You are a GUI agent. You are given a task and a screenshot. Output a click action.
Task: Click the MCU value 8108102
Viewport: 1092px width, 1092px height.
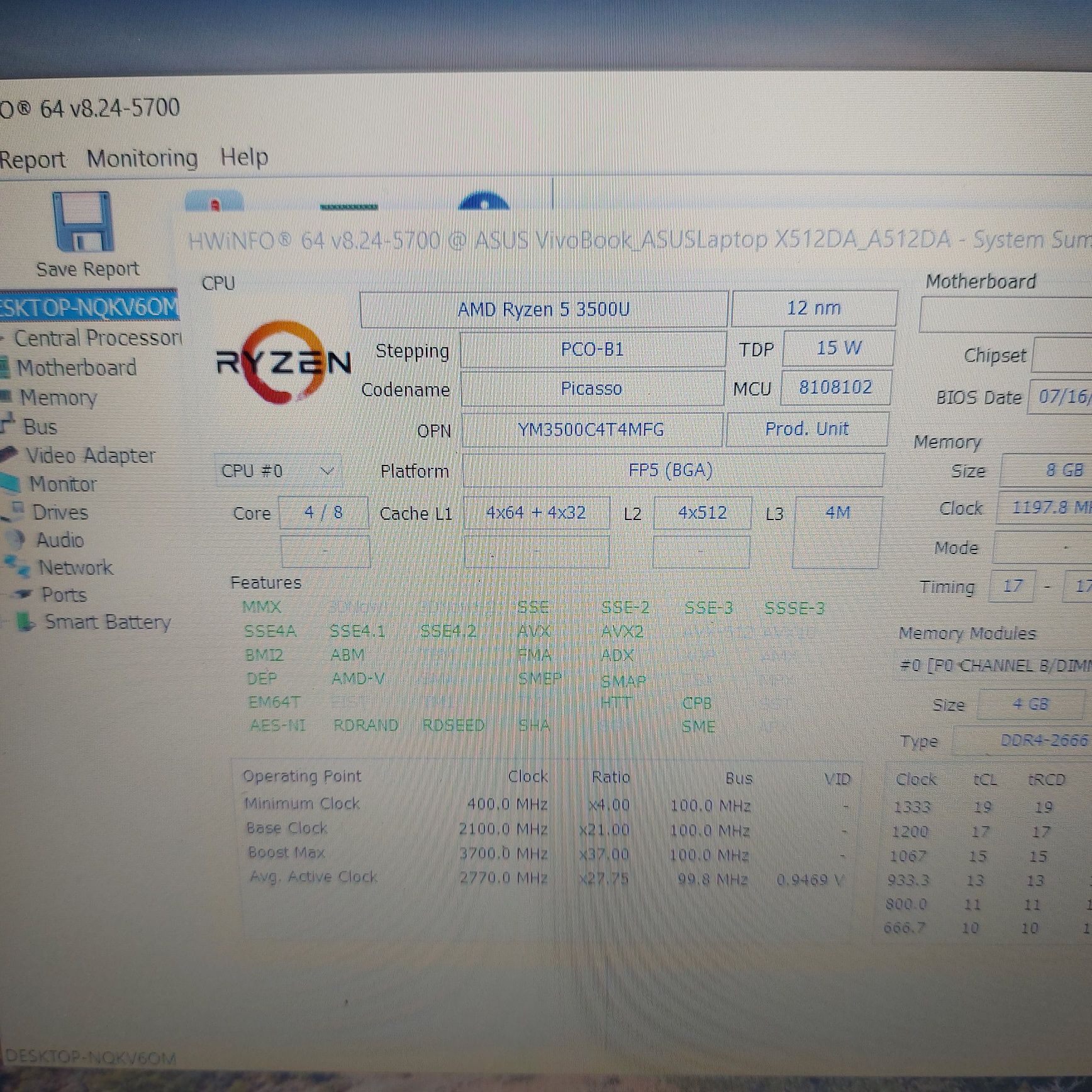coord(835,387)
